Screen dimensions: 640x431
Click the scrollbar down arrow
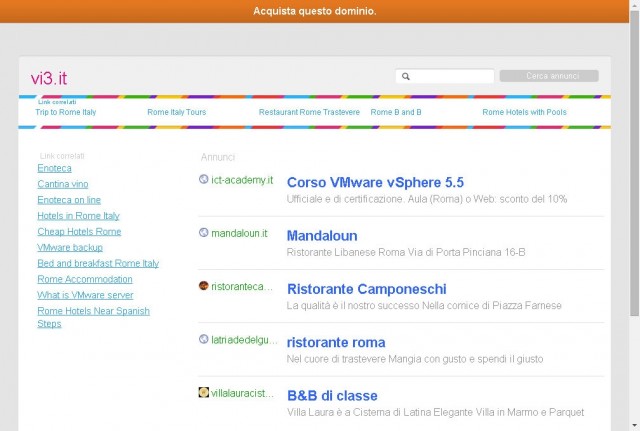click(x=635, y=426)
